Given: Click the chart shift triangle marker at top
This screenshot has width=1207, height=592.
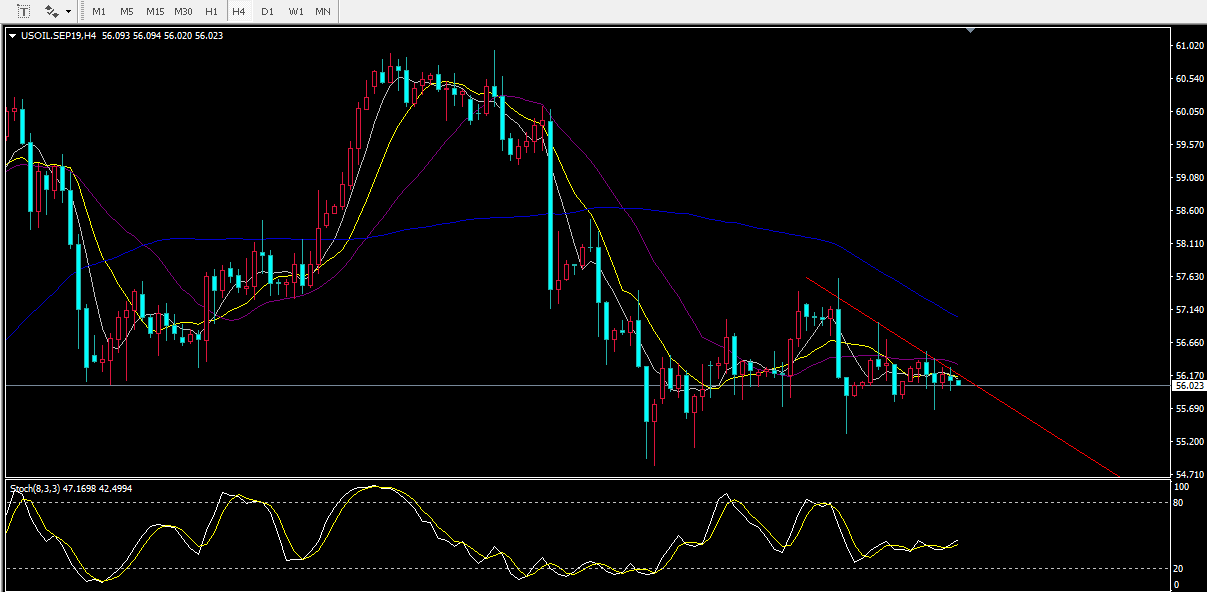Looking at the screenshot, I should [968, 32].
